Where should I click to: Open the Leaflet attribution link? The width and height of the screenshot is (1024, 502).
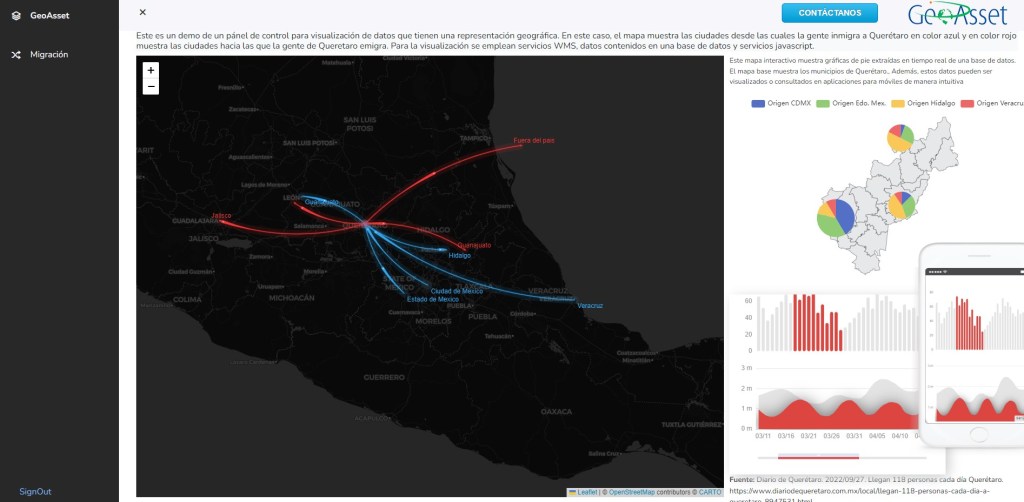pos(587,492)
